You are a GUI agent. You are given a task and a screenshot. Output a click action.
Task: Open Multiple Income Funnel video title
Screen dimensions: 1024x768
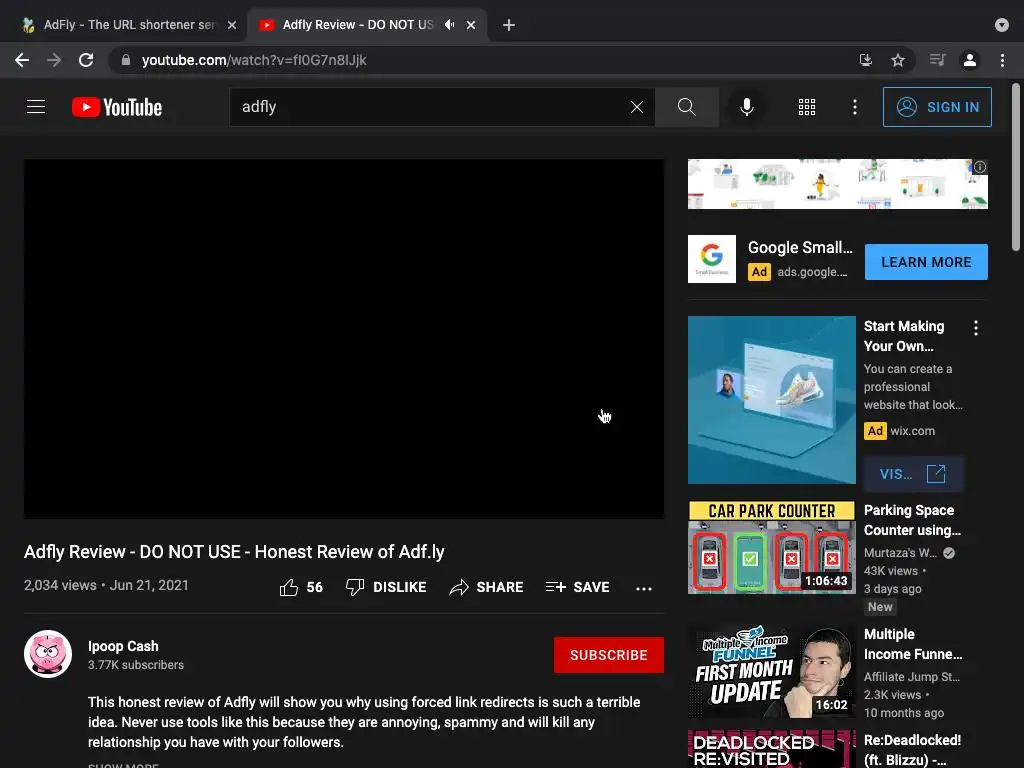[x=913, y=644]
